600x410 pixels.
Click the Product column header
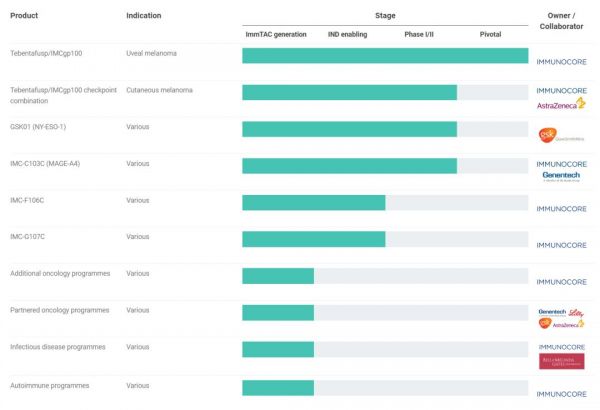pyautogui.click(x=24, y=16)
